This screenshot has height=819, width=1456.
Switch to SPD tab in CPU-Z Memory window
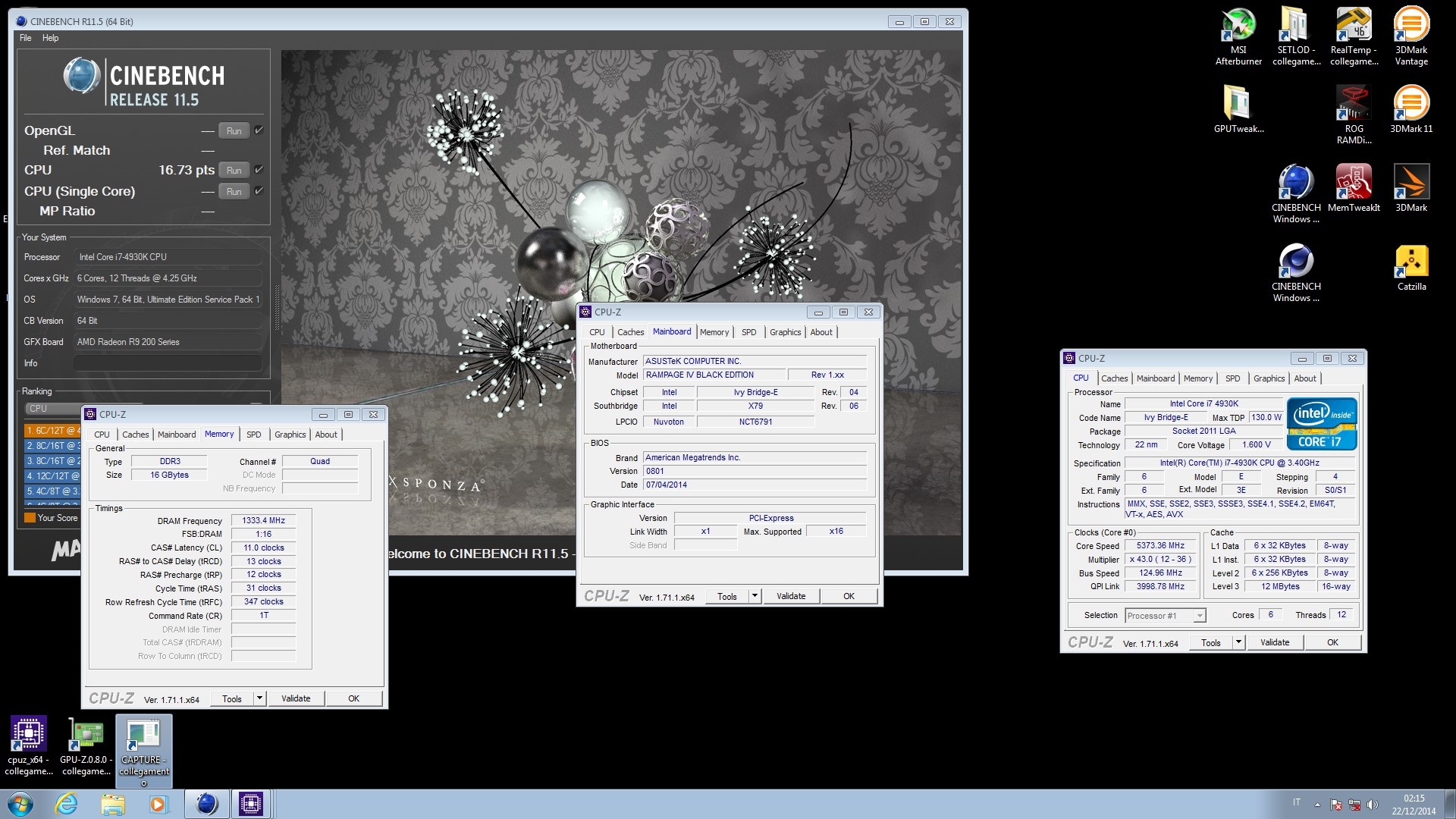(254, 435)
